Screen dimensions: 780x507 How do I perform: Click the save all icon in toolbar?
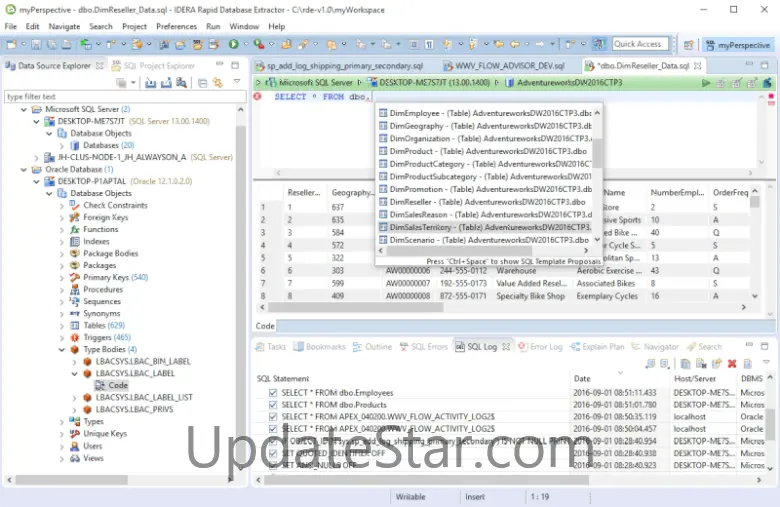51,45
